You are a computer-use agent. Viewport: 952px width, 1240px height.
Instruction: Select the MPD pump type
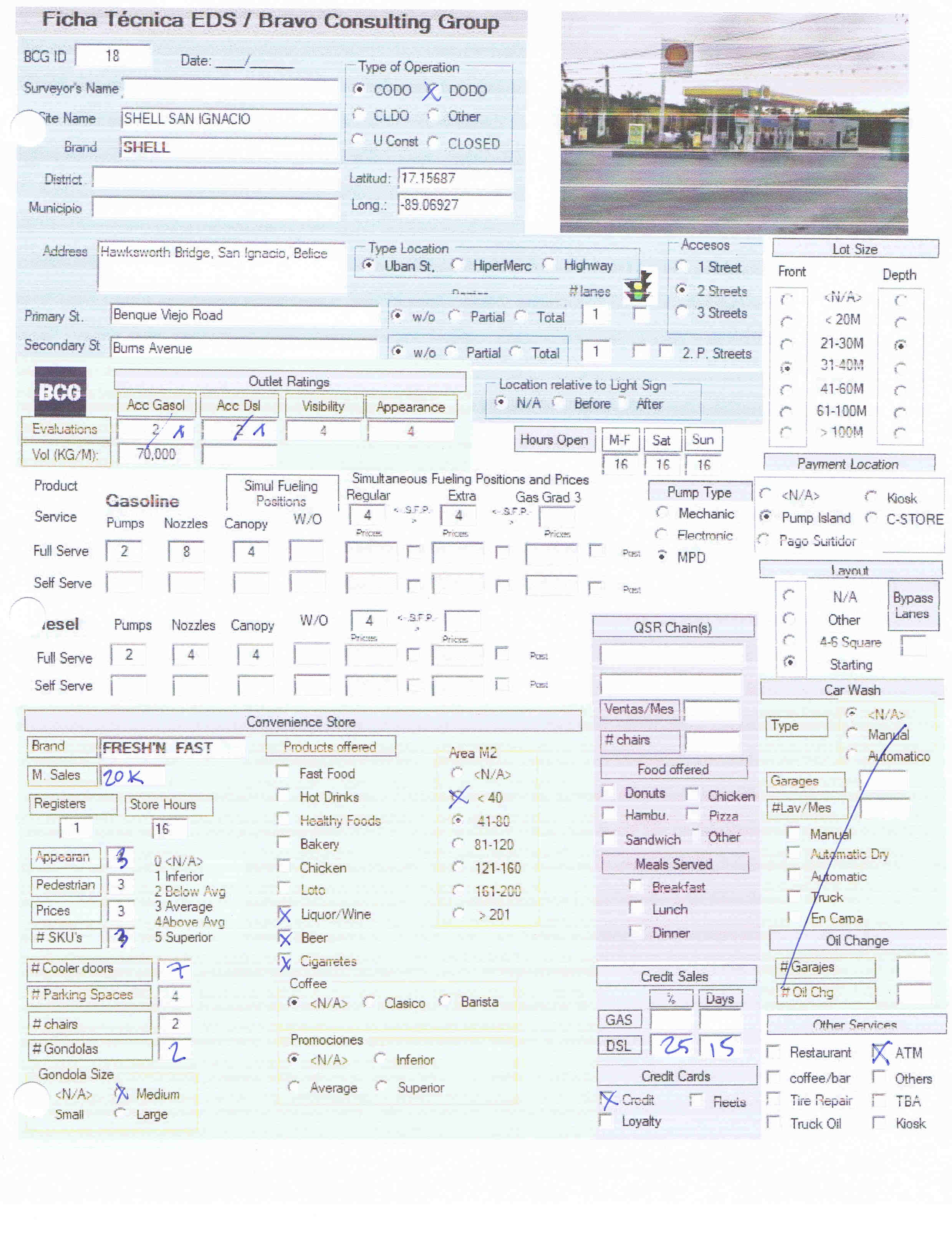click(x=661, y=556)
